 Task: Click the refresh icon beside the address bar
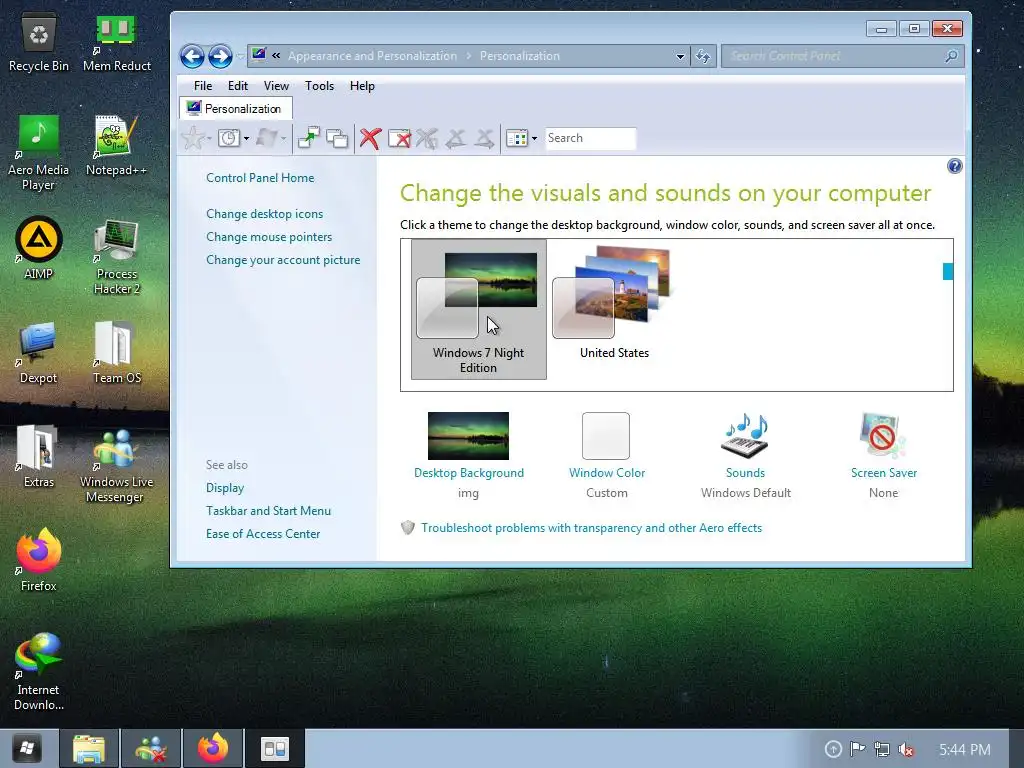tap(703, 56)
